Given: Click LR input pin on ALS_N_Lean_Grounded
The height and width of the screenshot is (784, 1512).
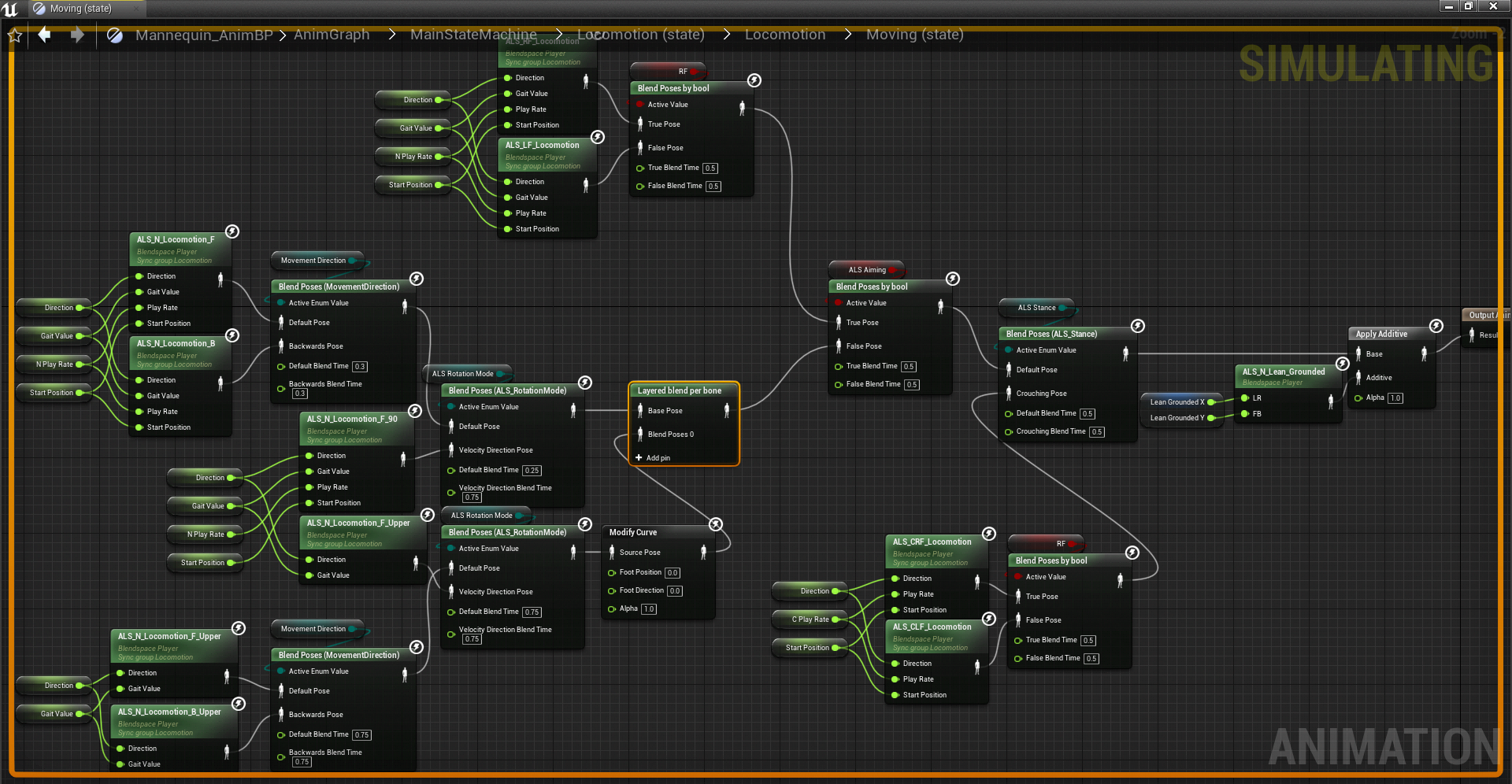Looking at the screenshot, I should (1245, 398).
